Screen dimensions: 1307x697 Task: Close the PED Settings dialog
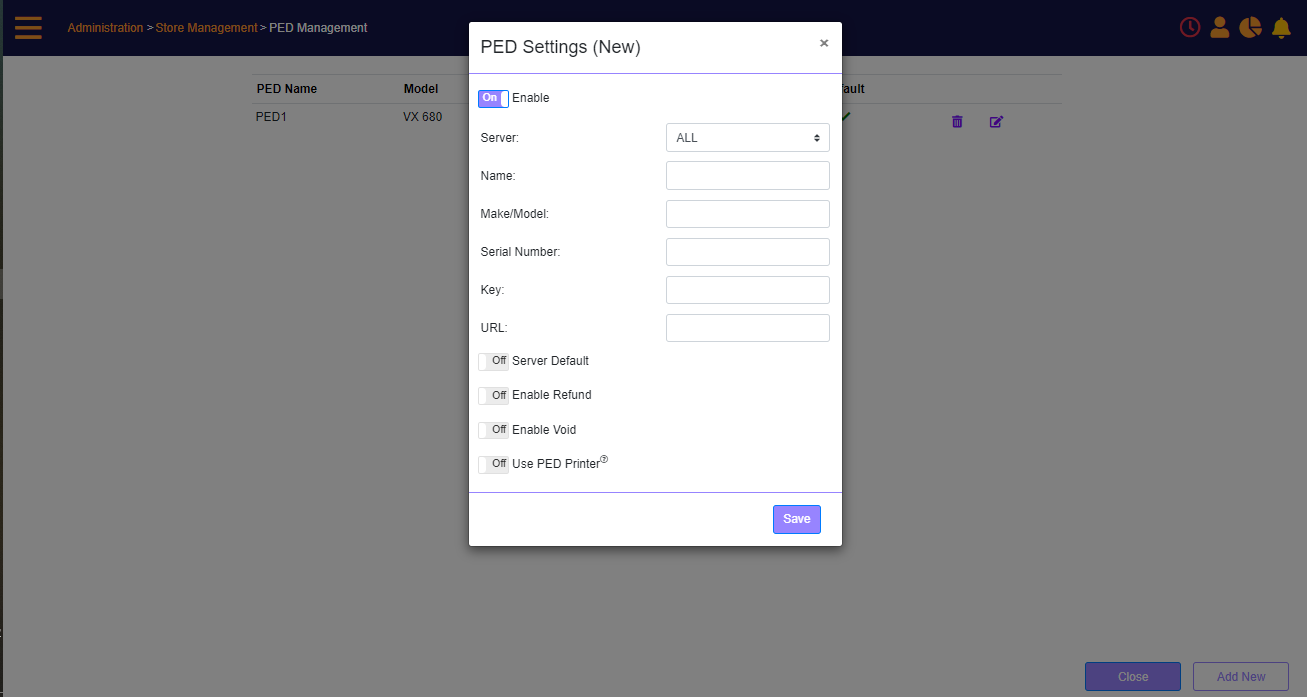click(824, 43)
